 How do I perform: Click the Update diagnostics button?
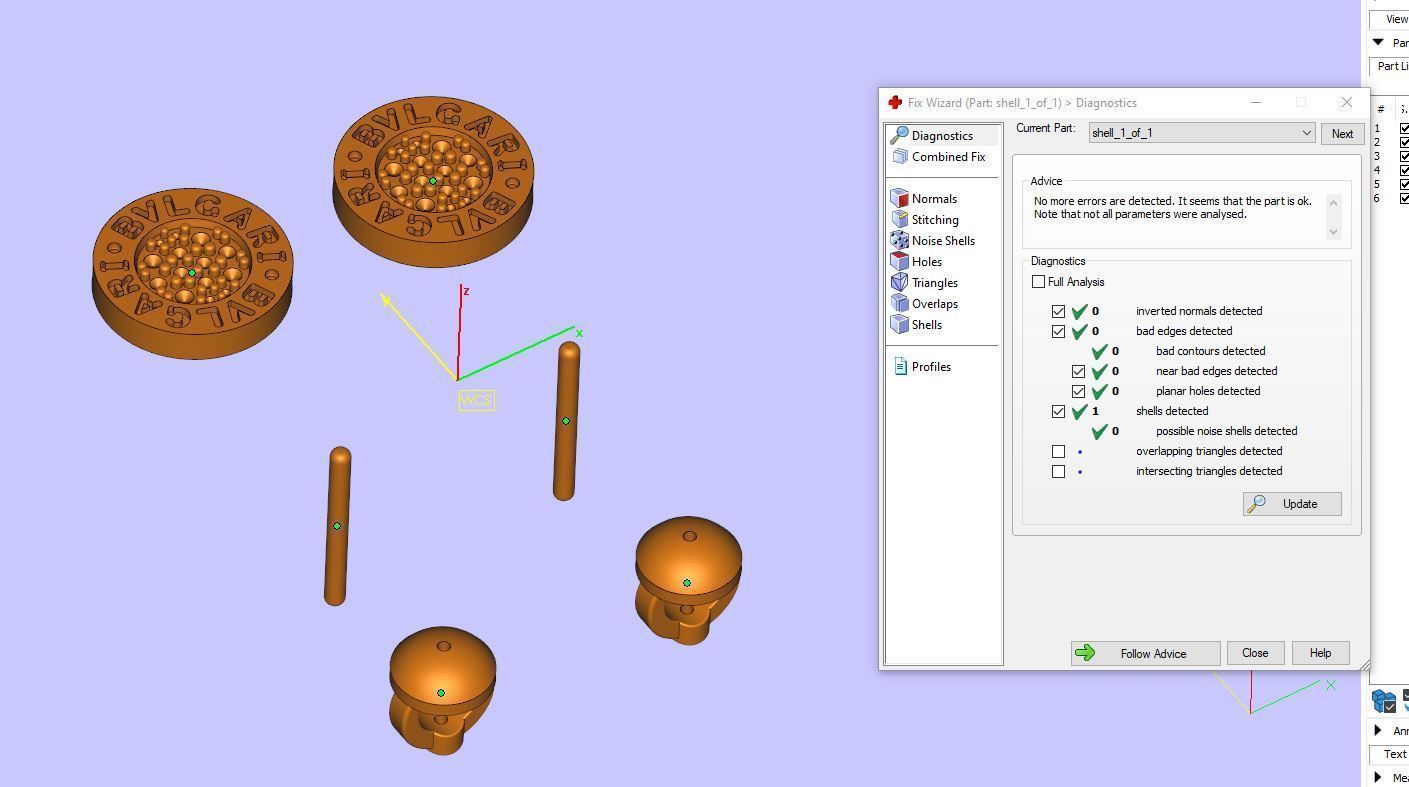(x=1292, y=504)
